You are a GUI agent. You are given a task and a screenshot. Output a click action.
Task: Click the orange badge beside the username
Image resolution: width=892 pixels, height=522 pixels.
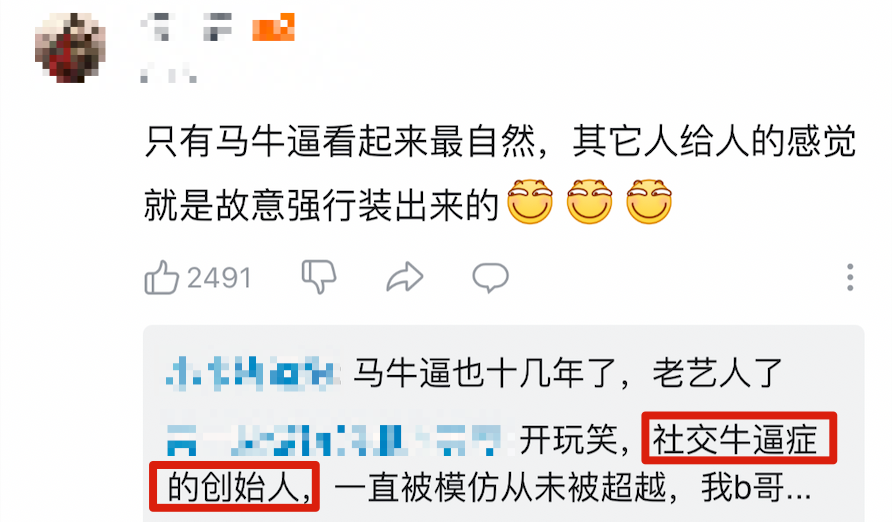tap(274, 27)
